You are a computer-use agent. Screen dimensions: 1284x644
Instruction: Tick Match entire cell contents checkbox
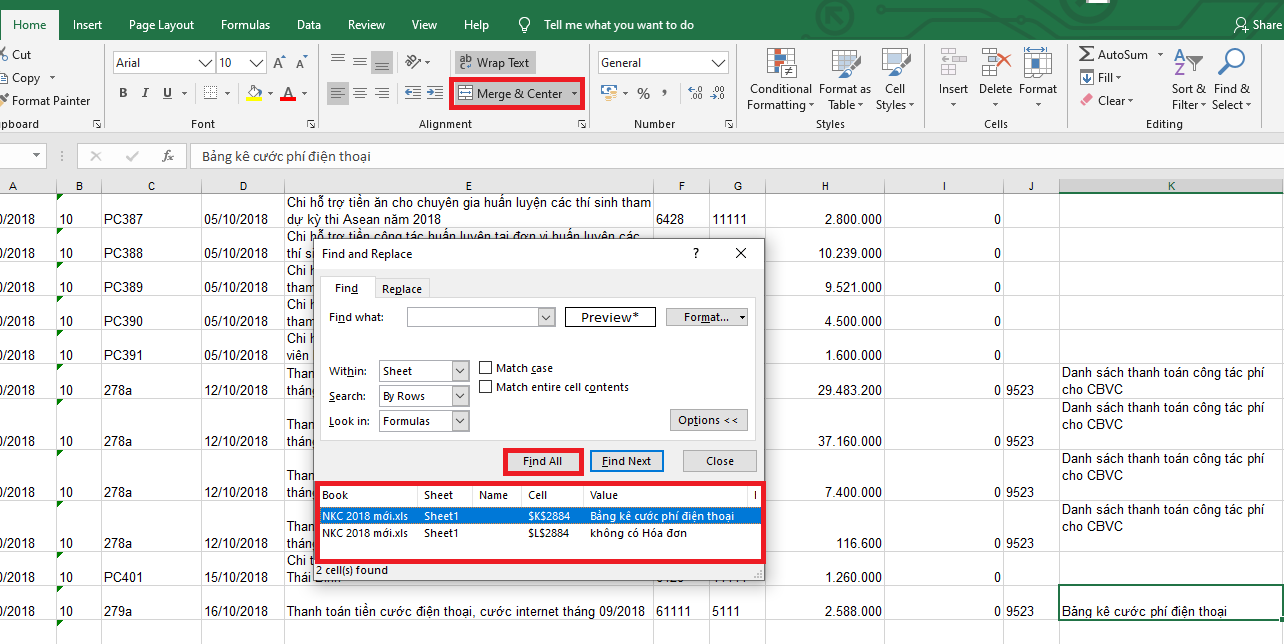coord(486,387)
